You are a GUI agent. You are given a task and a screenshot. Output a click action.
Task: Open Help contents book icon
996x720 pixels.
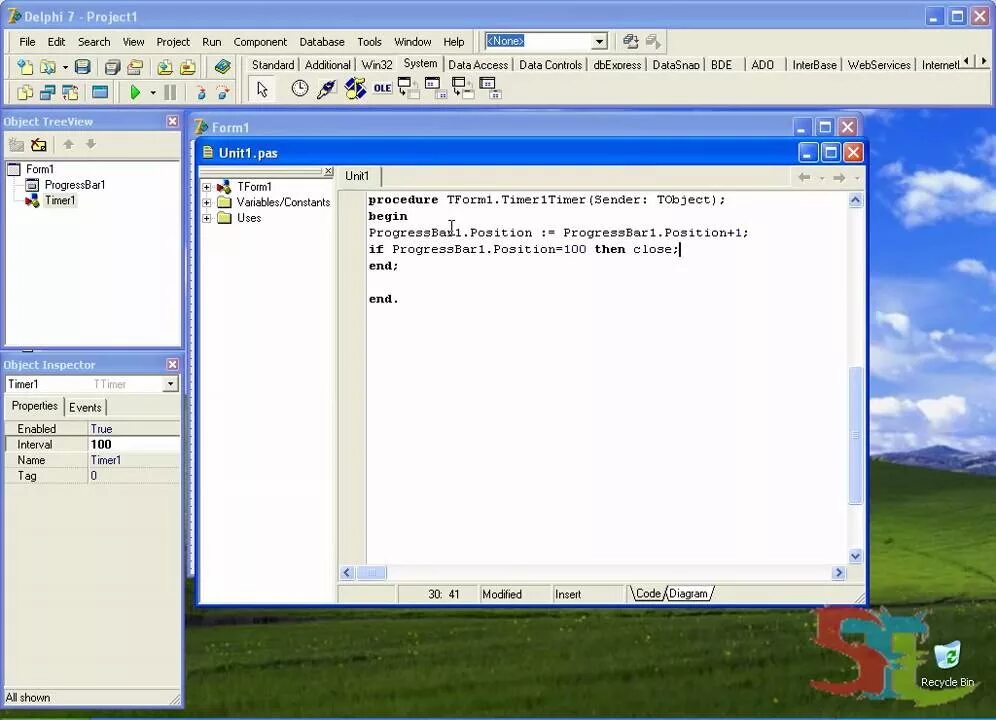click(x=222, y=67)
